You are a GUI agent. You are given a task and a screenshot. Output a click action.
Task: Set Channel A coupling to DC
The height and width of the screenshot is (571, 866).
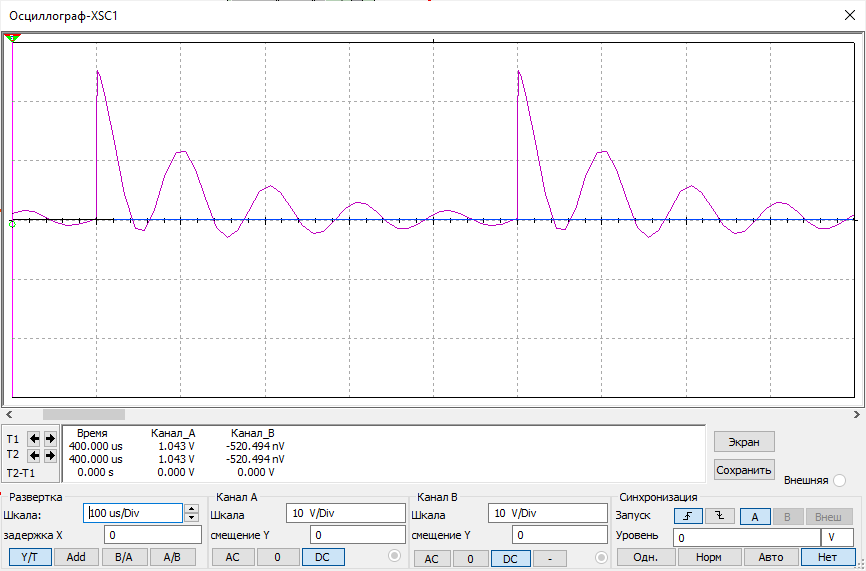tap(323, 557)
